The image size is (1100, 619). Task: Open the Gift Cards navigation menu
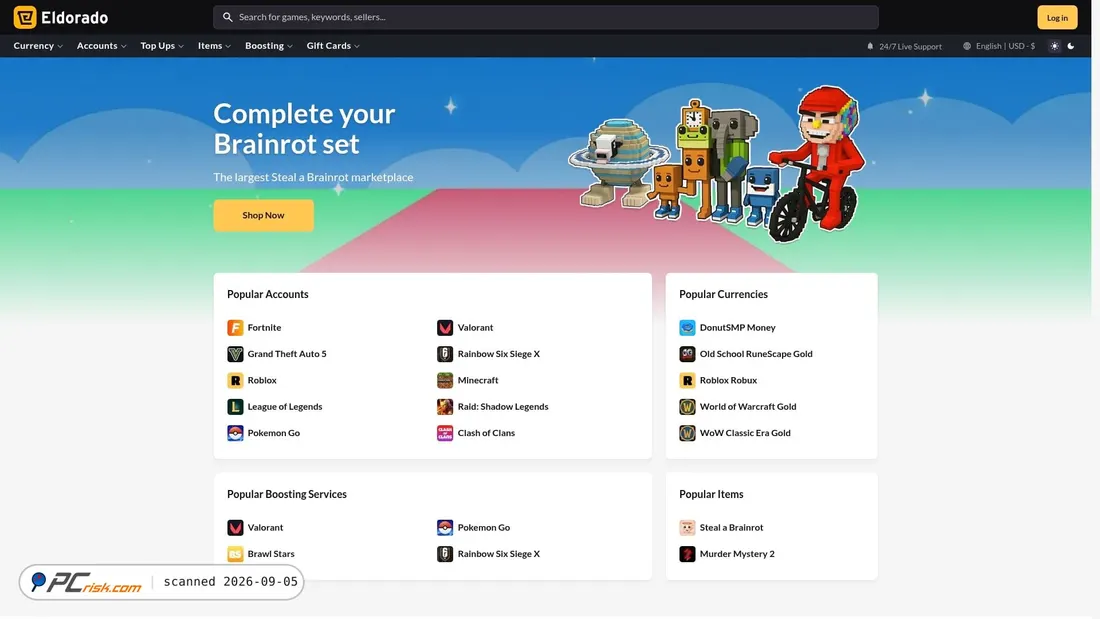333,46
